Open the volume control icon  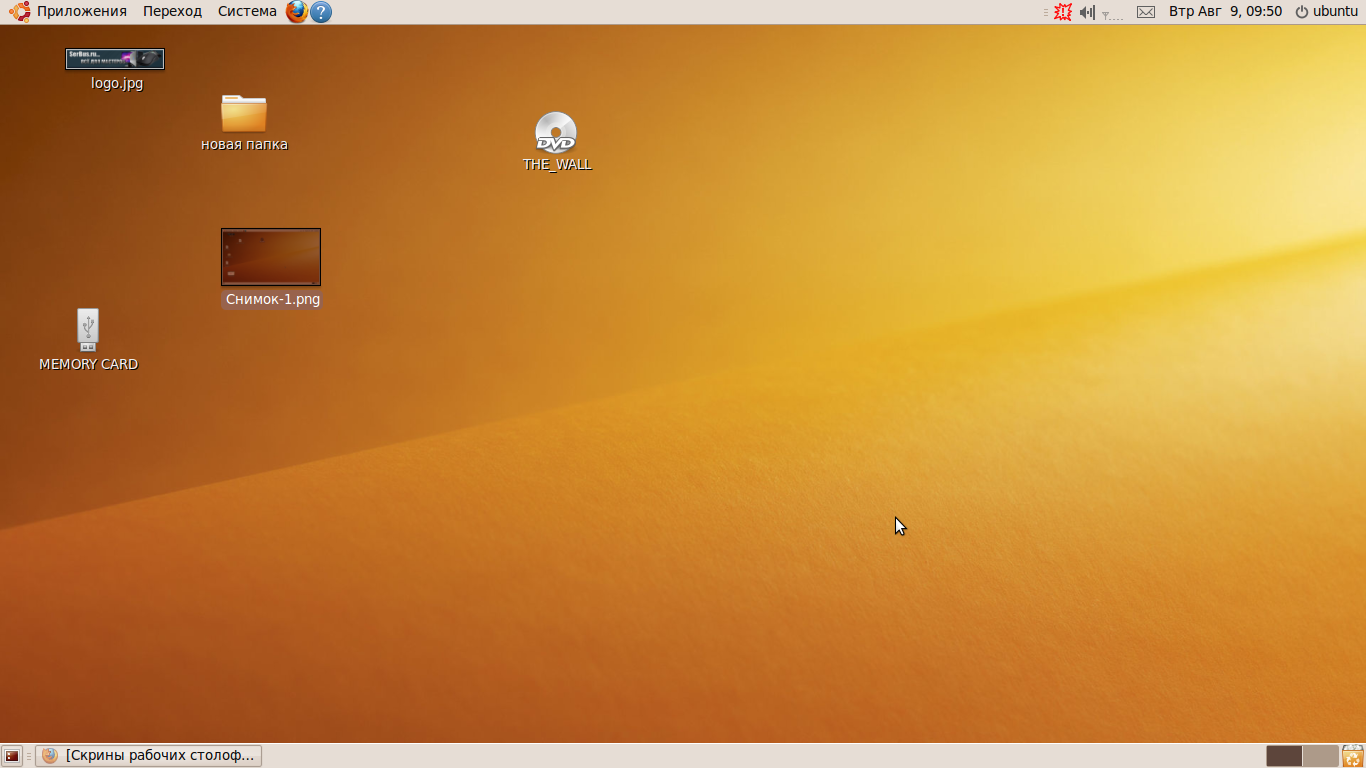click(x=1087, y=12)
